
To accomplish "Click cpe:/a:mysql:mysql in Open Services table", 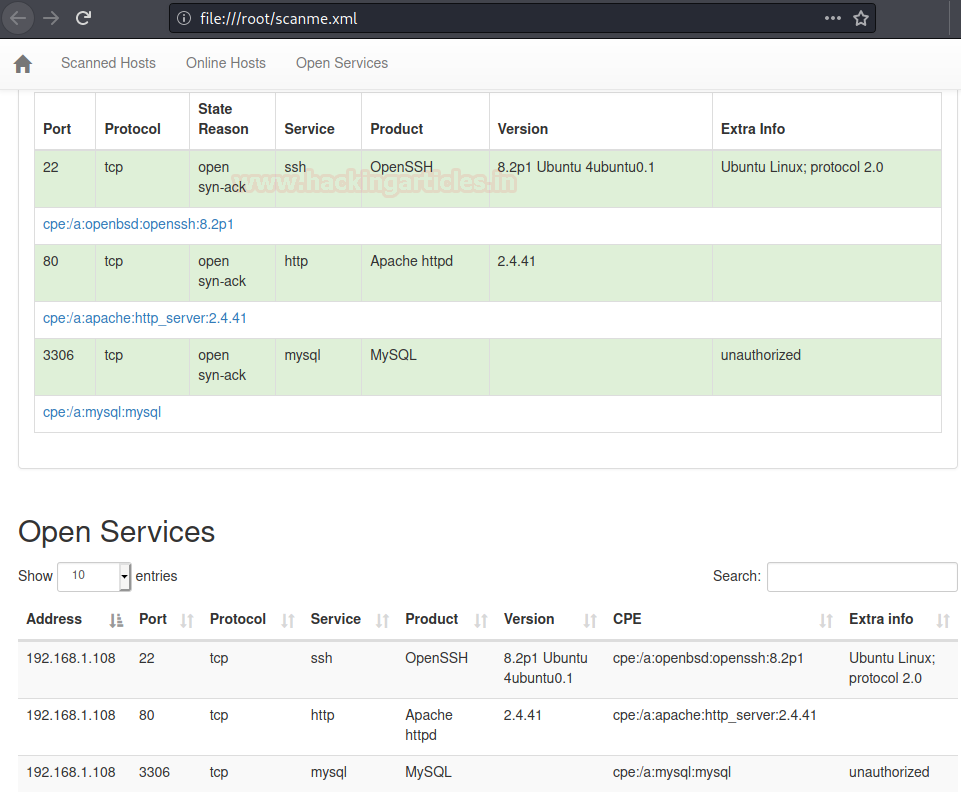I will pos(672,773).
